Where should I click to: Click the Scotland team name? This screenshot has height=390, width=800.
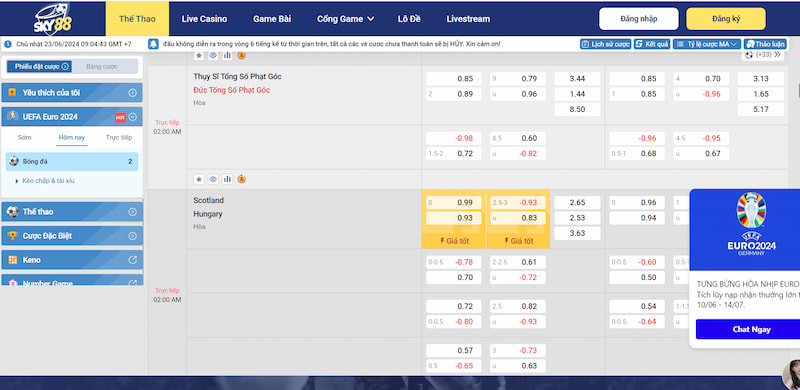tap(208, 200)
